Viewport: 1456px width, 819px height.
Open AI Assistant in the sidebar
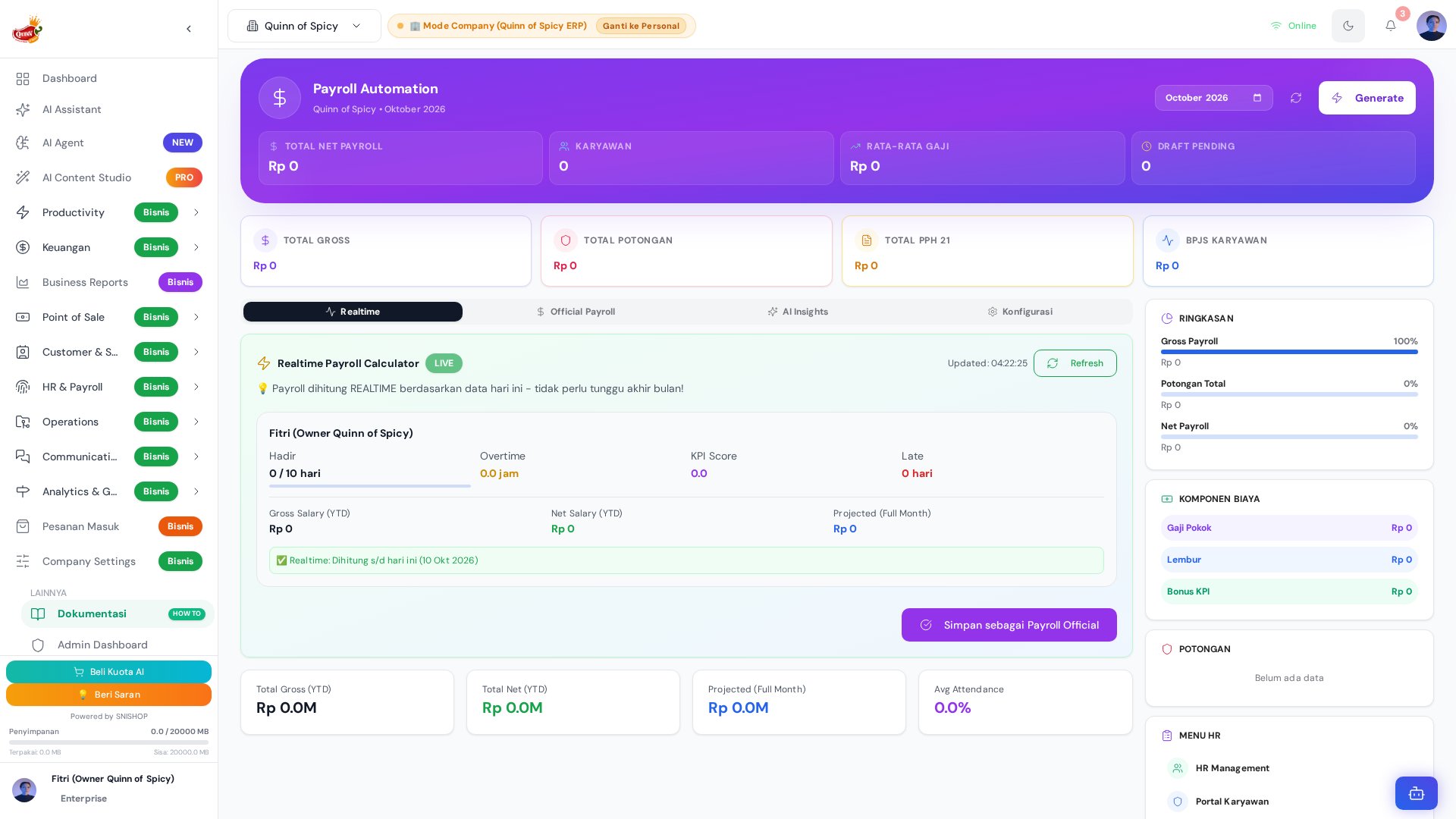[x=108, y=110]
